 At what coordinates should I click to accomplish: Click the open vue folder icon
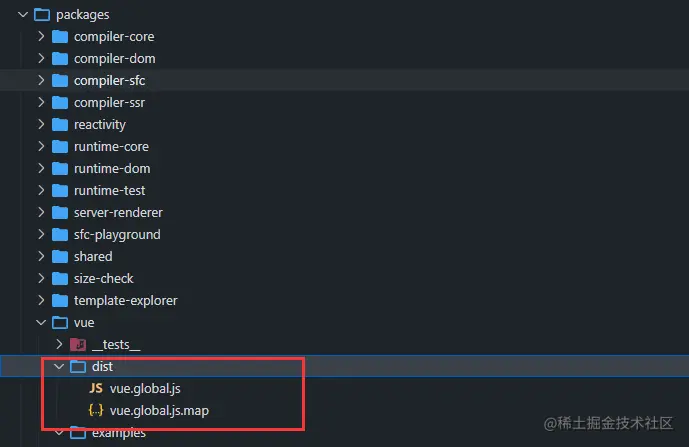[x=60, y=323]
